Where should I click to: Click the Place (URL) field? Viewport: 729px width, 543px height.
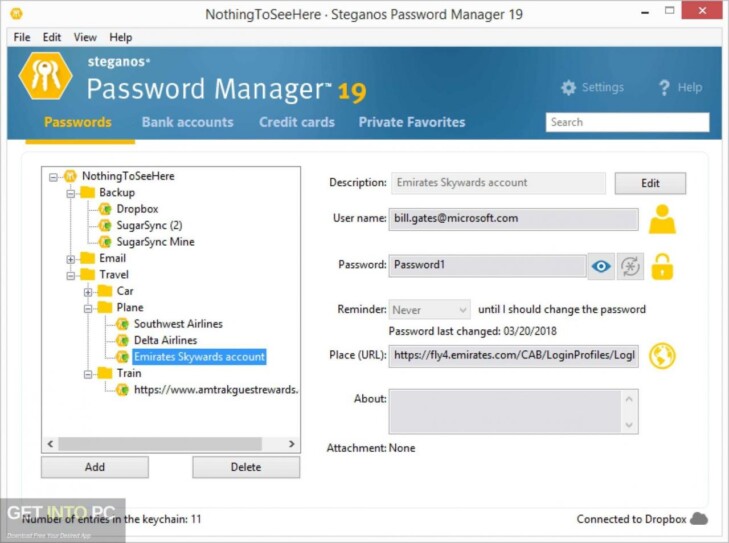coord(513,356)
